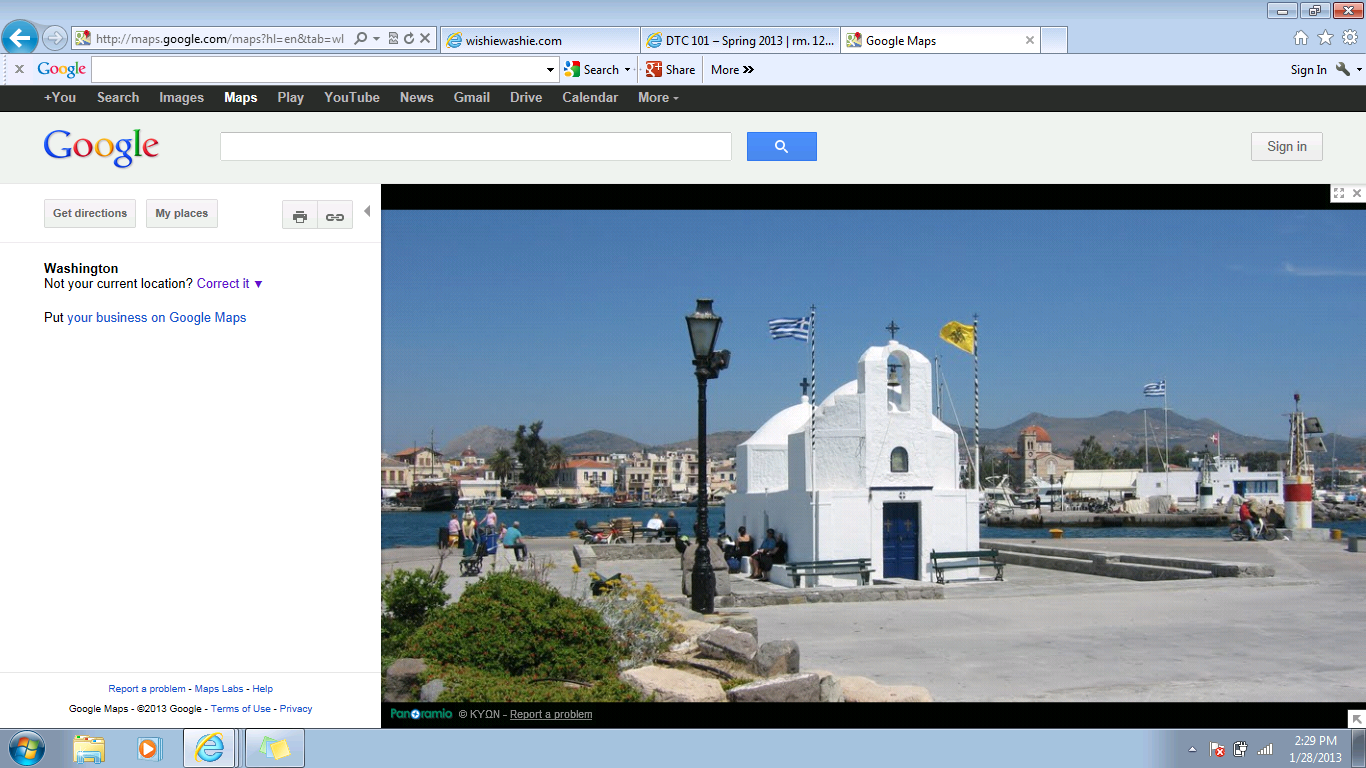The image size is (1366, 768).
Task: Open Windows Start menu orb
Action: [25, 748]
